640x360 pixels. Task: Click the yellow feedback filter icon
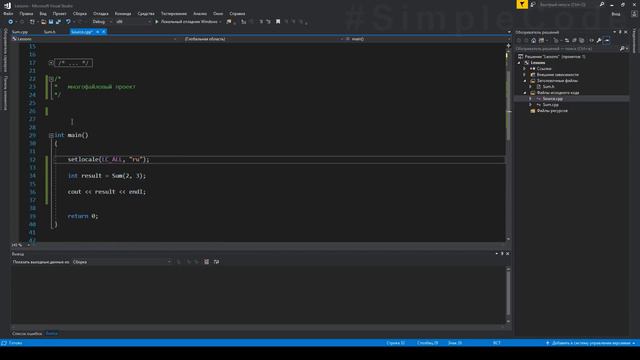coord(522,4)
